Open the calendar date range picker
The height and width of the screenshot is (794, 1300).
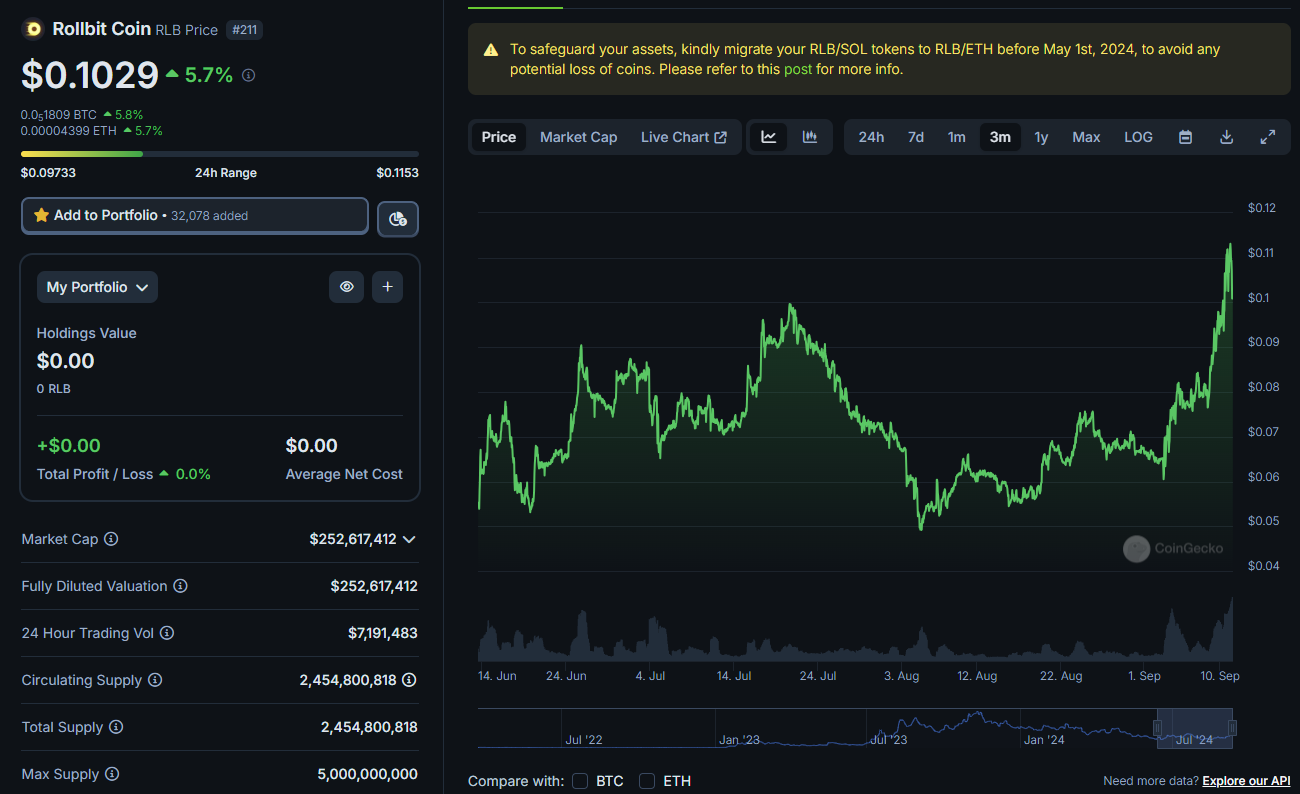(1185, 137)
